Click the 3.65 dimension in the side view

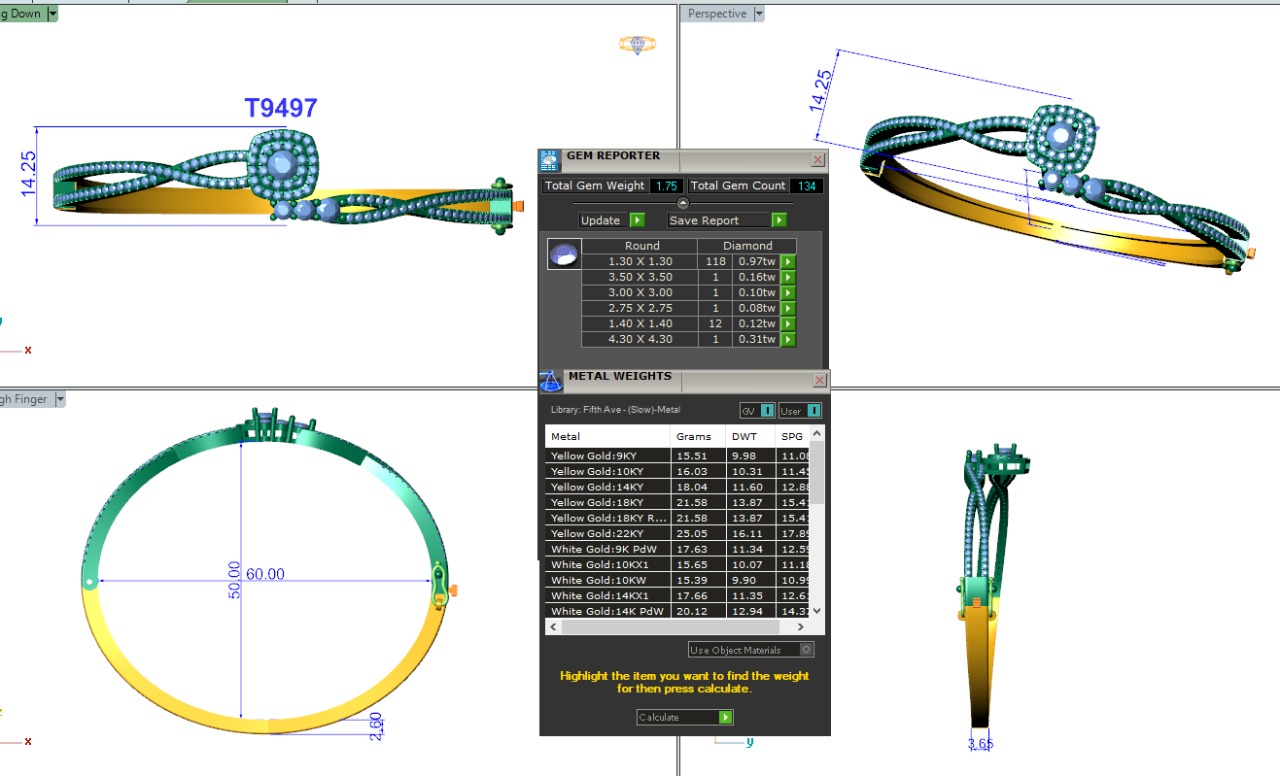[x=980, y=744]
